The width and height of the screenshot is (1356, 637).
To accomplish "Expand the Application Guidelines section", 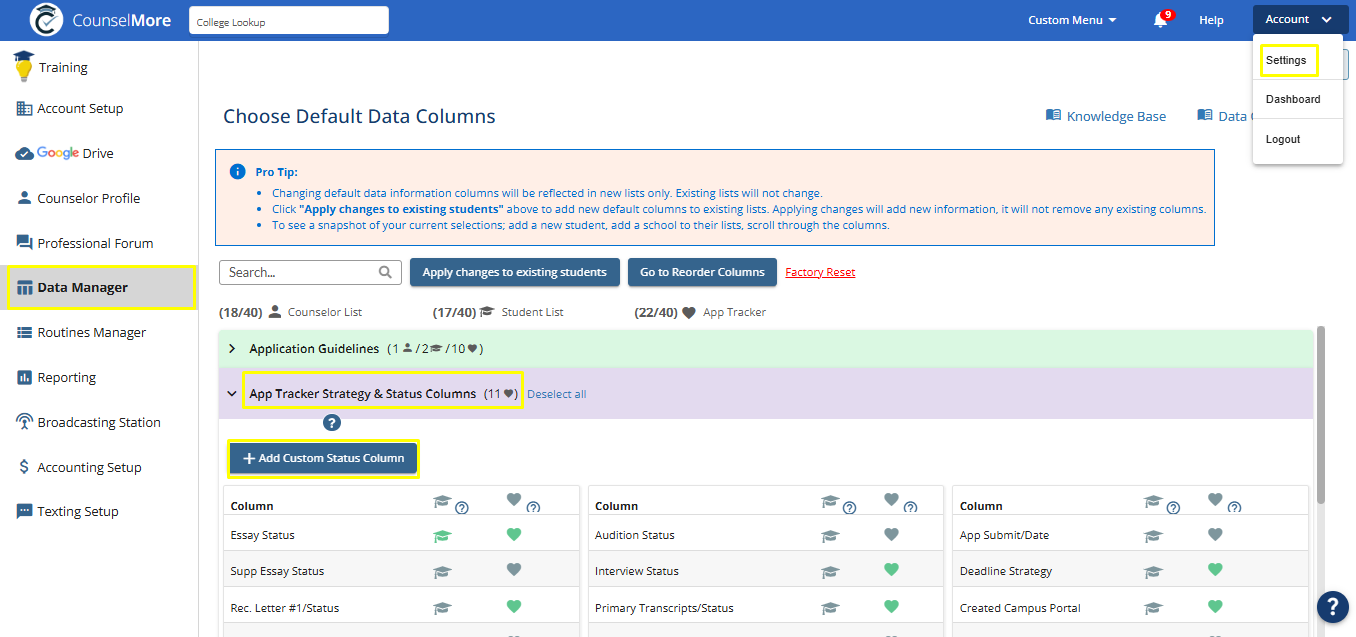I will point(231,349).
